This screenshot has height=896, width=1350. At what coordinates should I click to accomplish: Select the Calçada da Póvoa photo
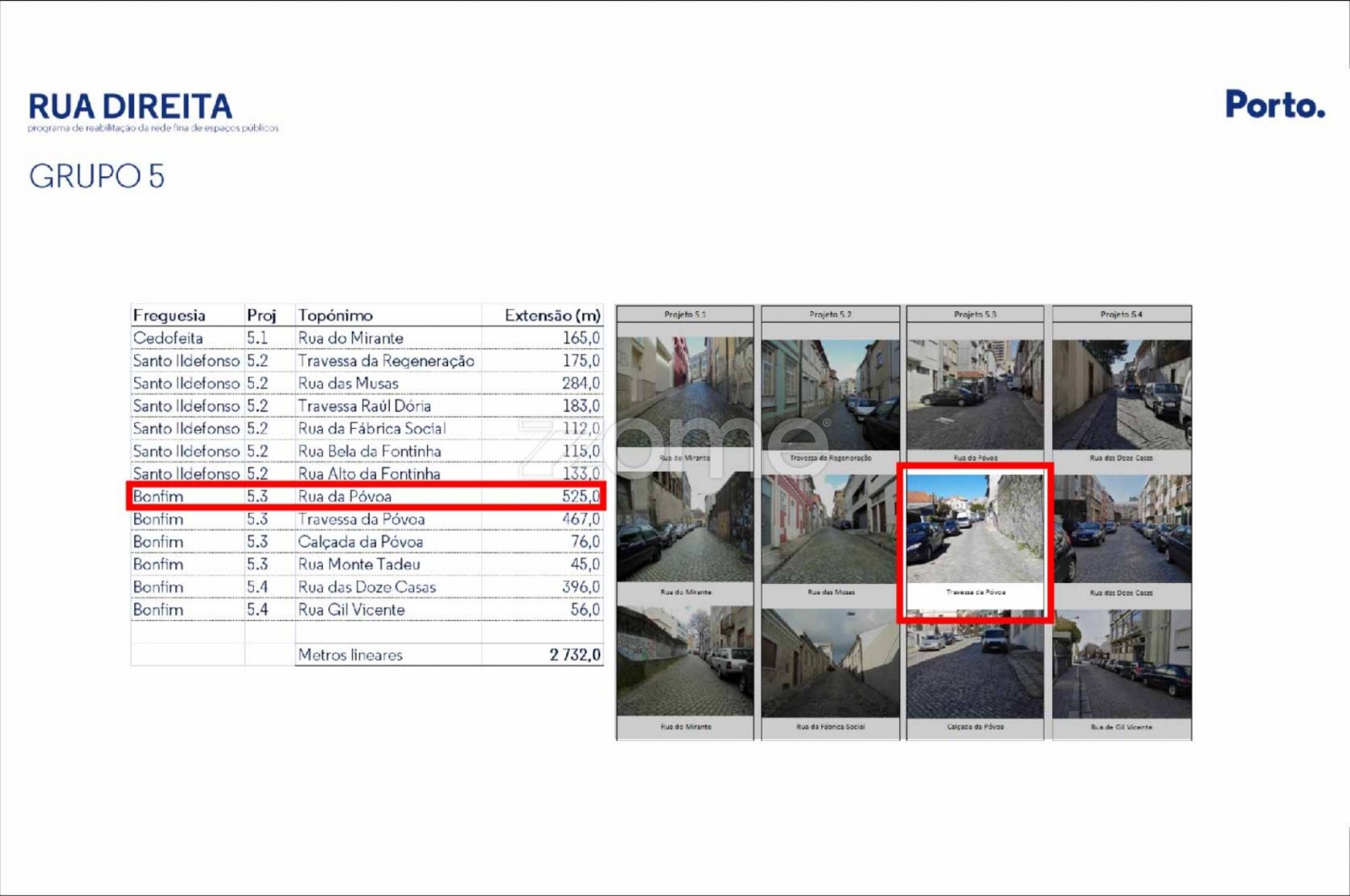coord(975,663)
